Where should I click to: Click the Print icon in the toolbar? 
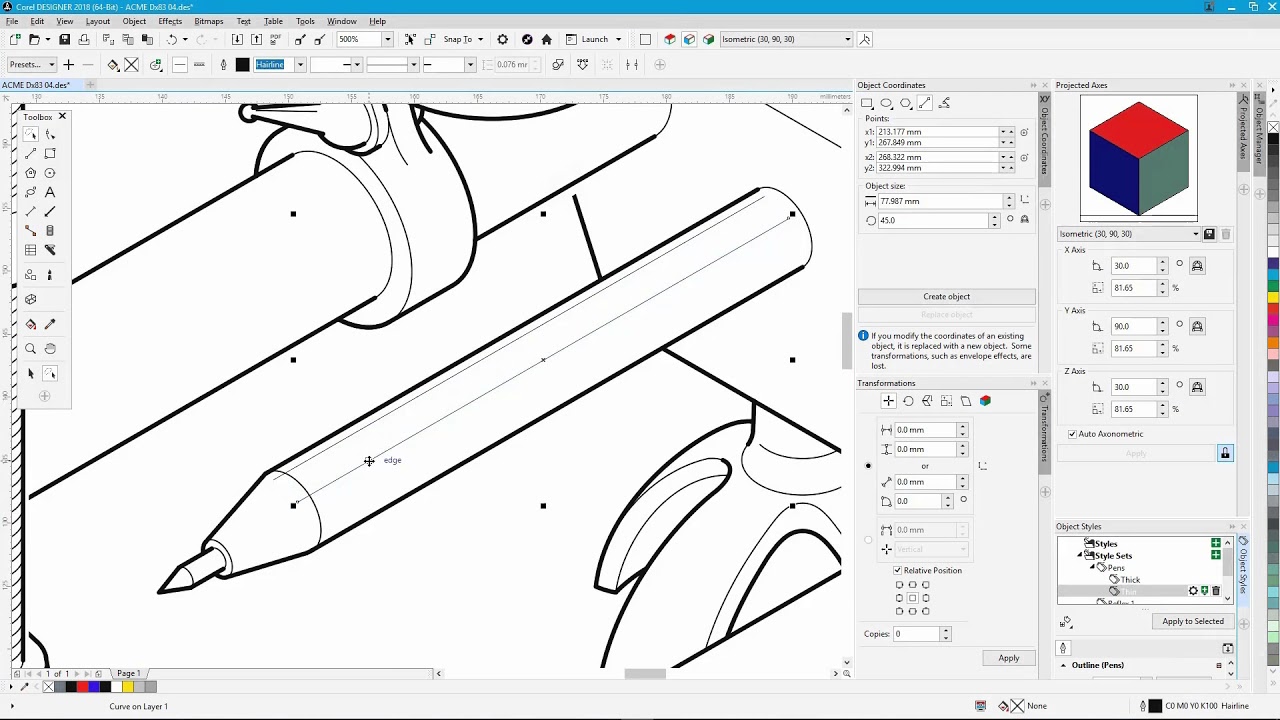(84, 40)
